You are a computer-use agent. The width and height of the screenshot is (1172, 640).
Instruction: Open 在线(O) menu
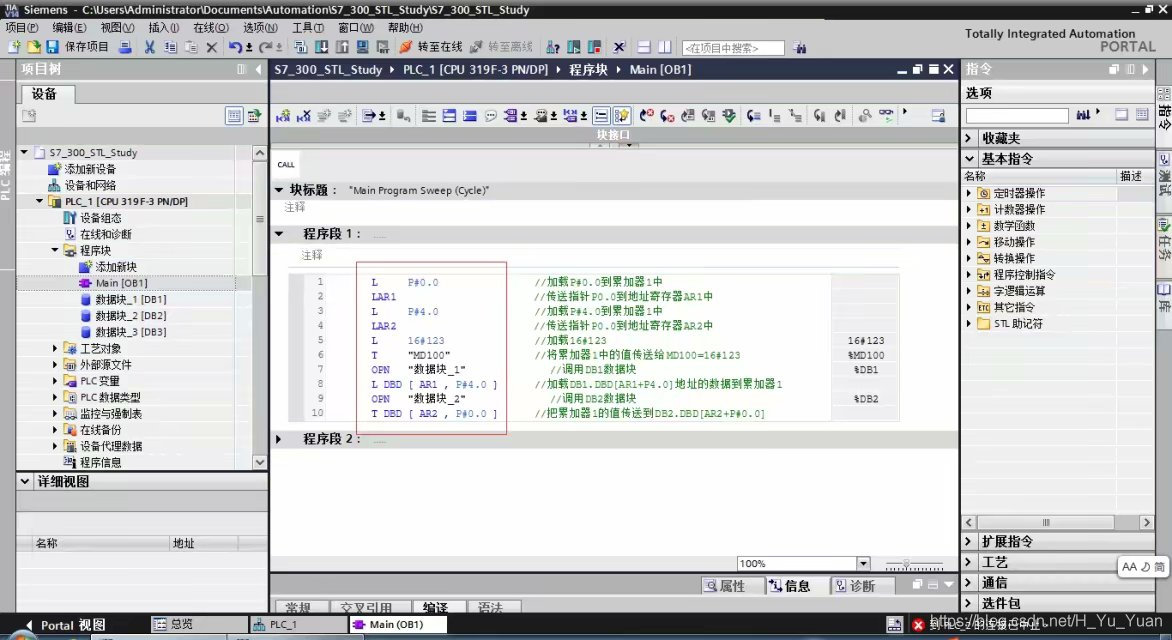(x=211, y=28)
